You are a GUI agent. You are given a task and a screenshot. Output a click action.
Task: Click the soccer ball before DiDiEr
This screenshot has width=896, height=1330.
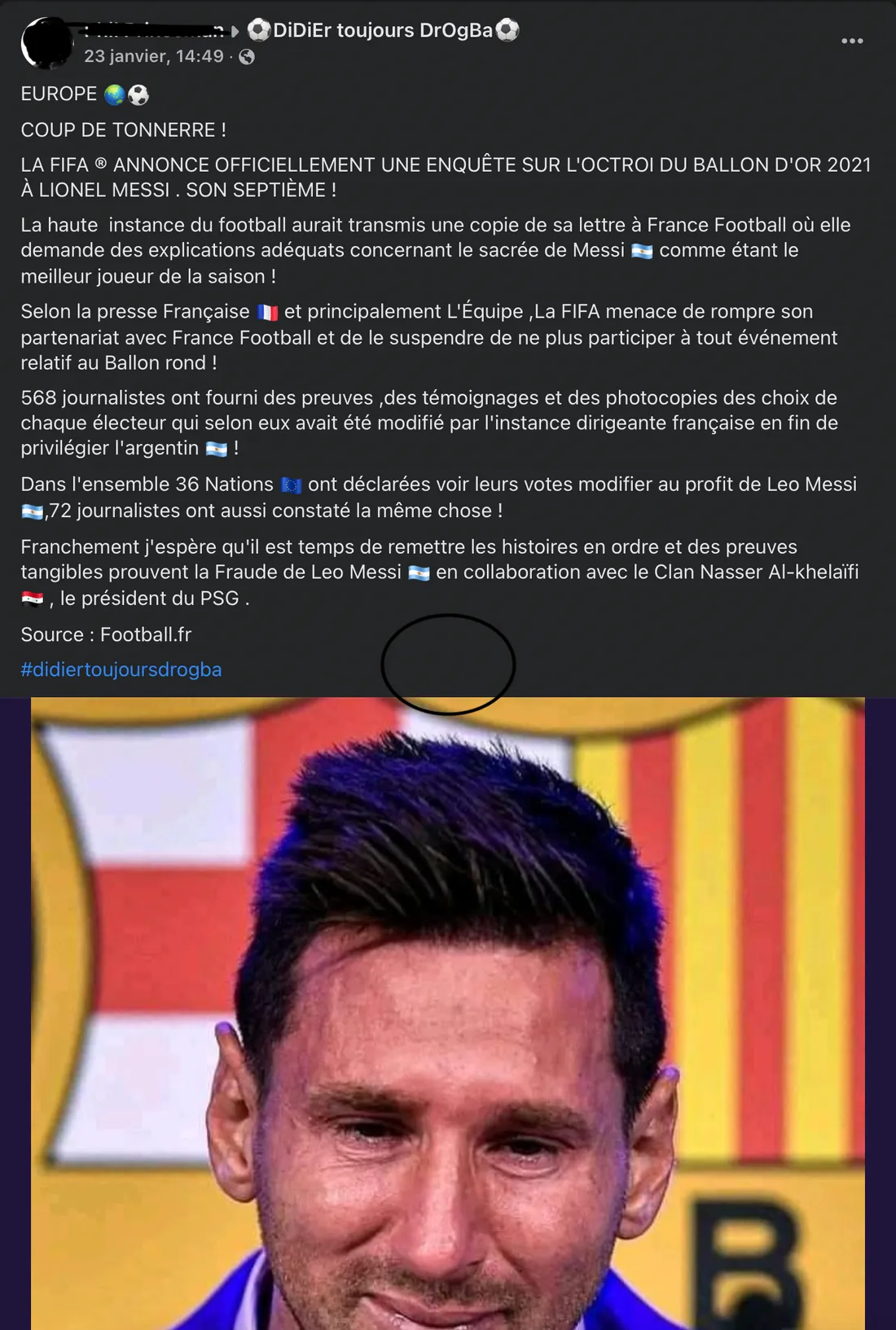(259, 31)
